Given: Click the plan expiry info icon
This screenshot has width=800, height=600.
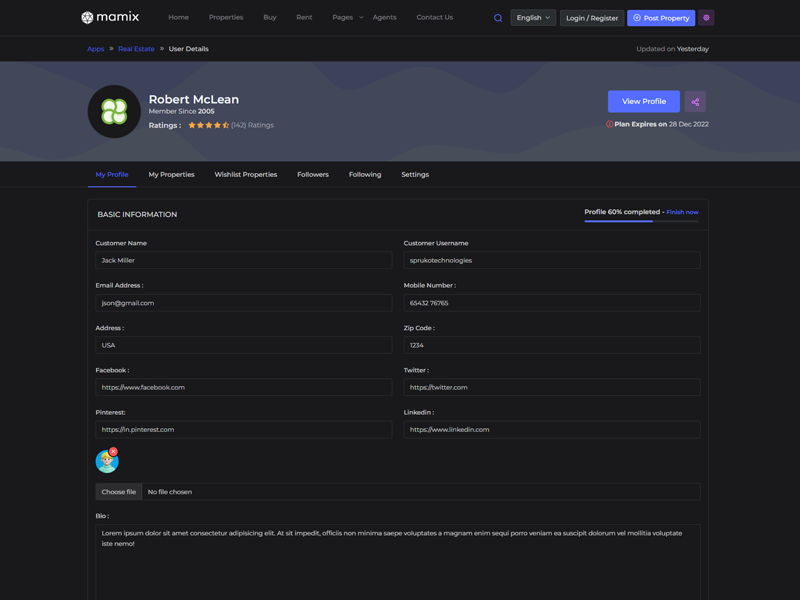Looking at the screenshot, I should coord(610,124).
